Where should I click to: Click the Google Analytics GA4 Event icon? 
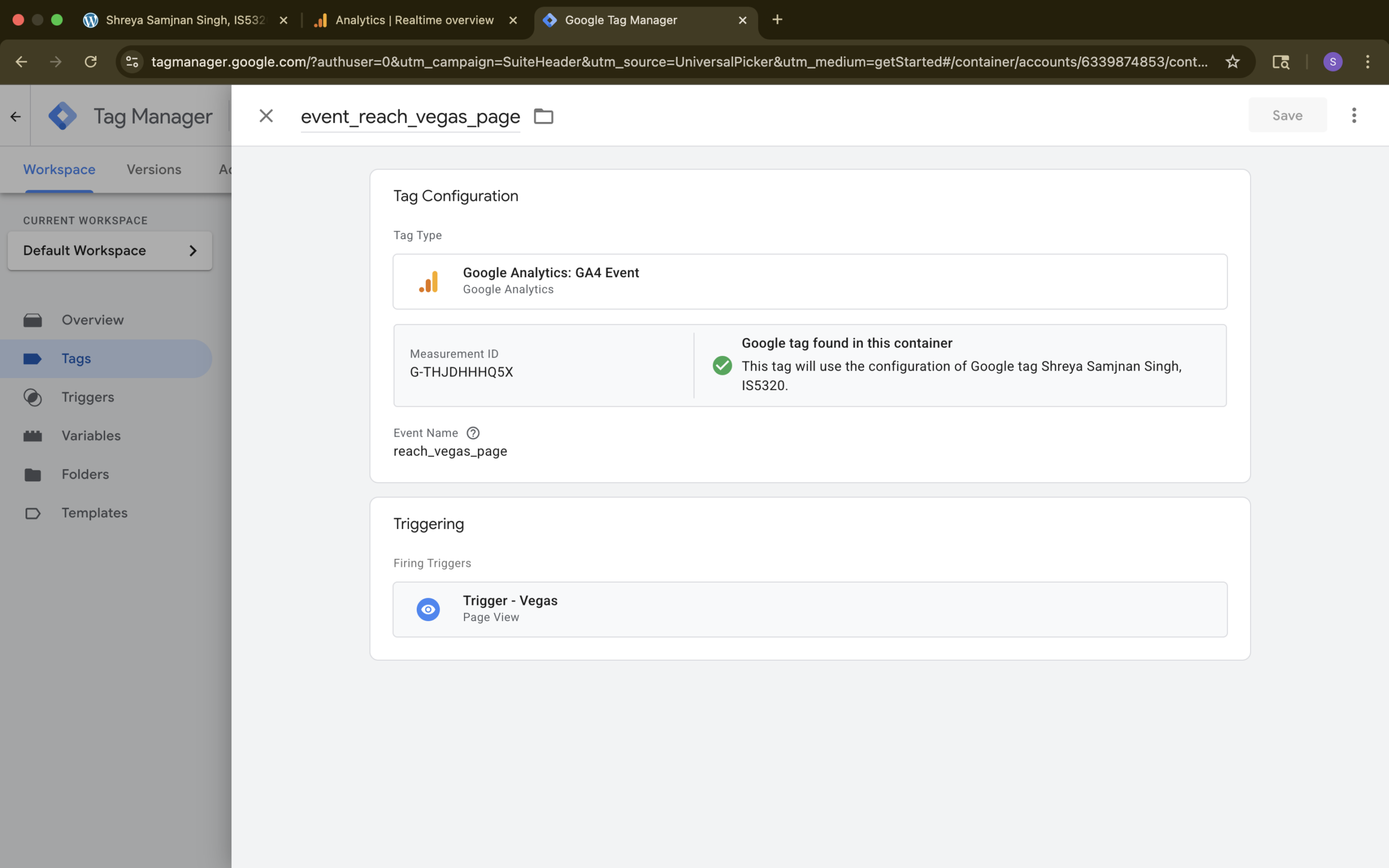(429, 282)
